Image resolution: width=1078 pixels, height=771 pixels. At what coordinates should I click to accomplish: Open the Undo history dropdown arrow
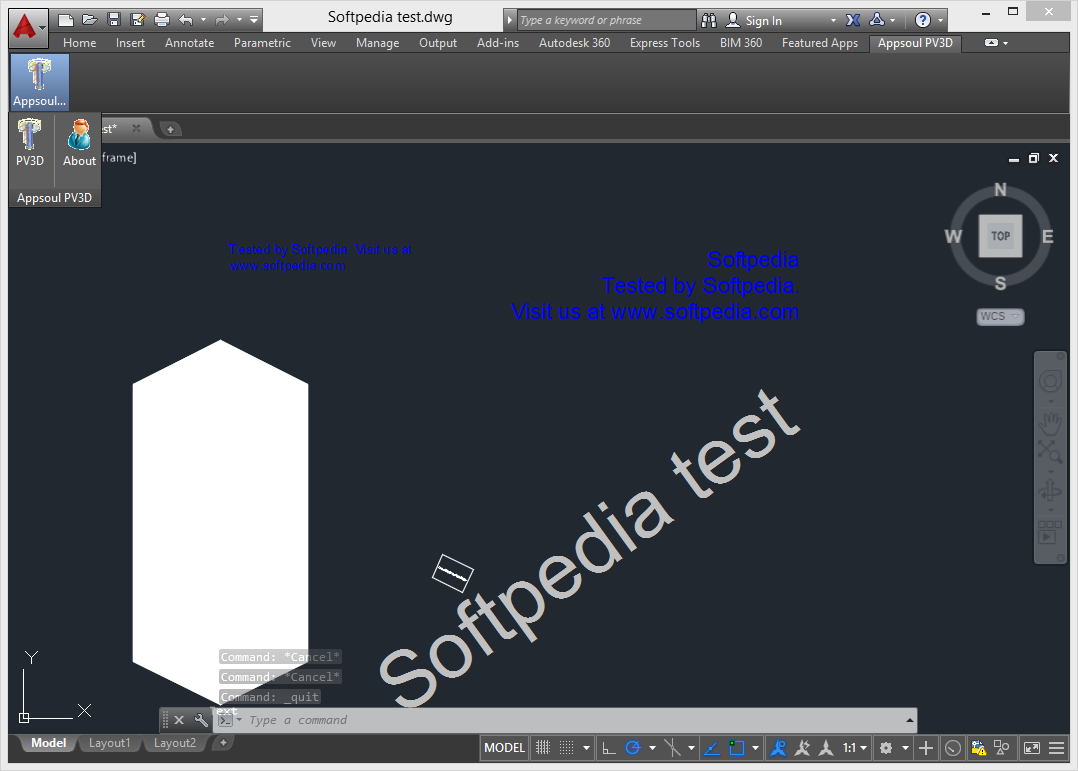point(204,20)
